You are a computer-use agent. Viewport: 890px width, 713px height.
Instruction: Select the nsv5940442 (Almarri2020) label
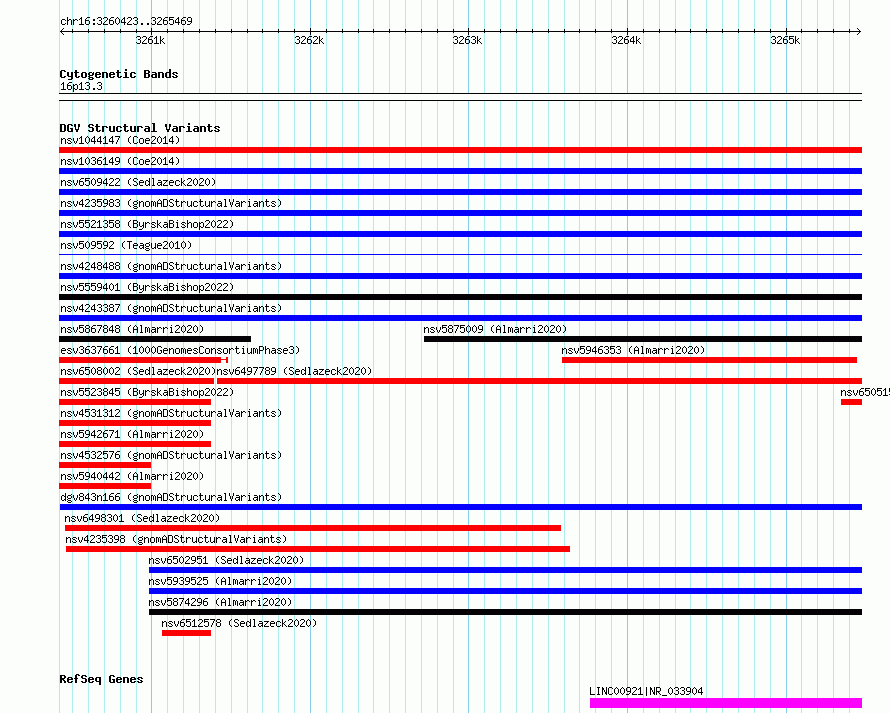click(x=132, y=476)
